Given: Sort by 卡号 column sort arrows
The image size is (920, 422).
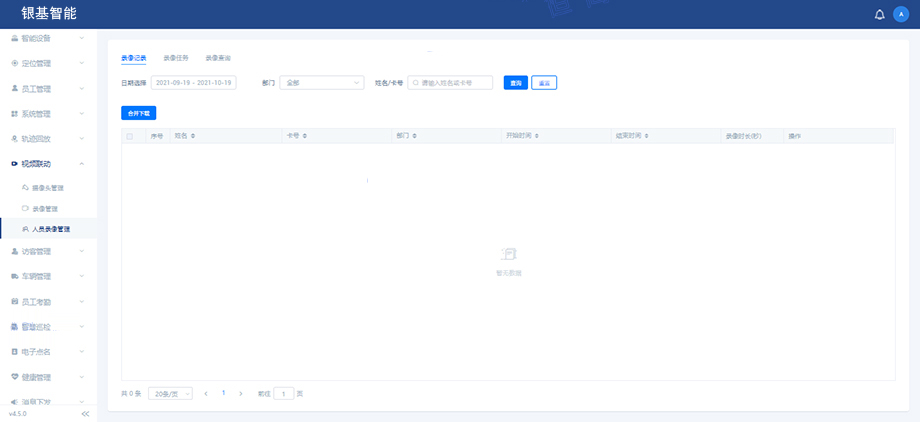Looking at the screenshot, I should click(304, 135).
